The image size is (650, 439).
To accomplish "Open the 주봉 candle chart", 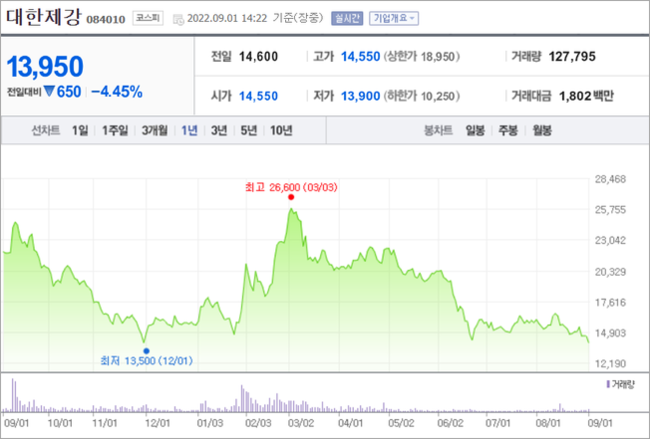I will [x=508, y=131].
